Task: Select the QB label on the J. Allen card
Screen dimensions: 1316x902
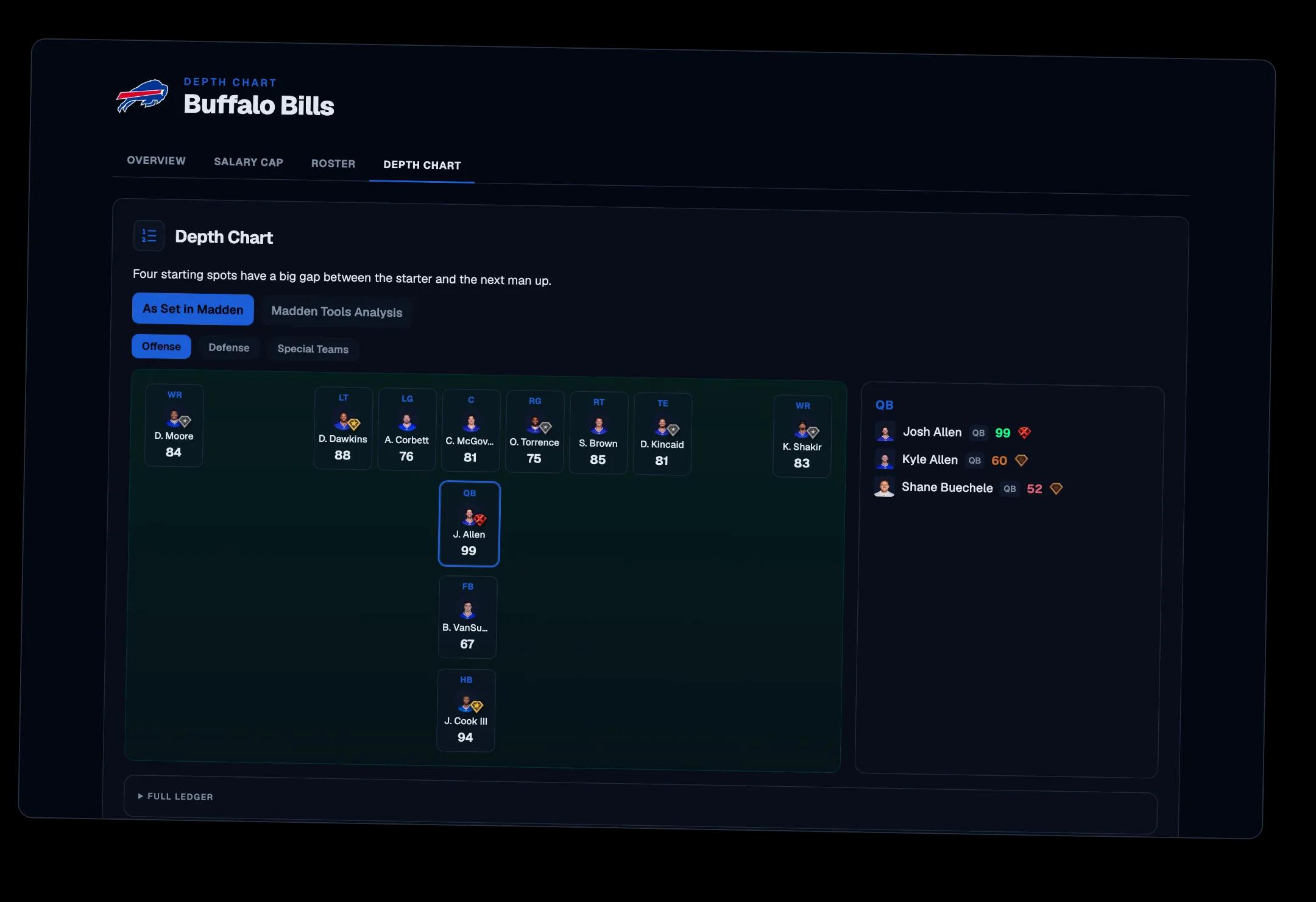Action: [x=470, y=493]
